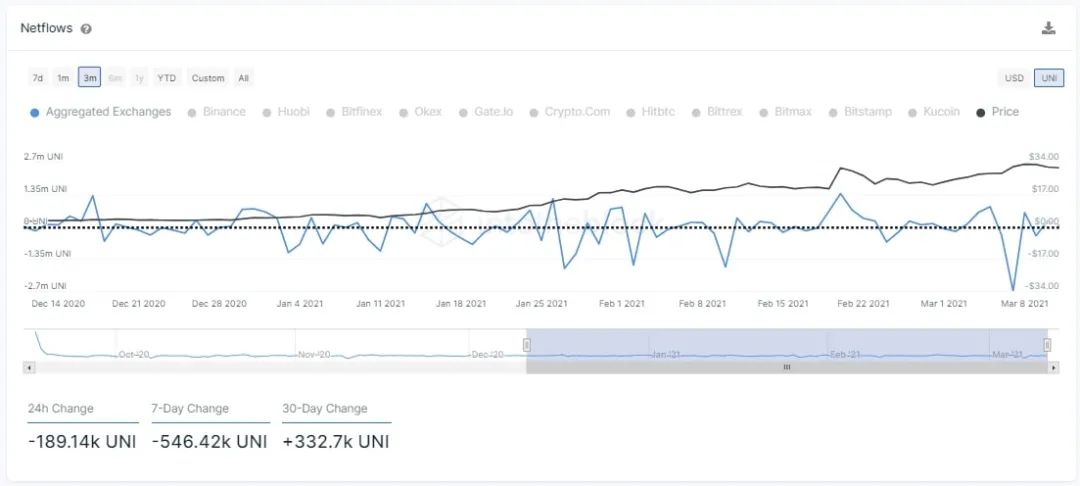Enable the Huobi legend series

(286, 112)
